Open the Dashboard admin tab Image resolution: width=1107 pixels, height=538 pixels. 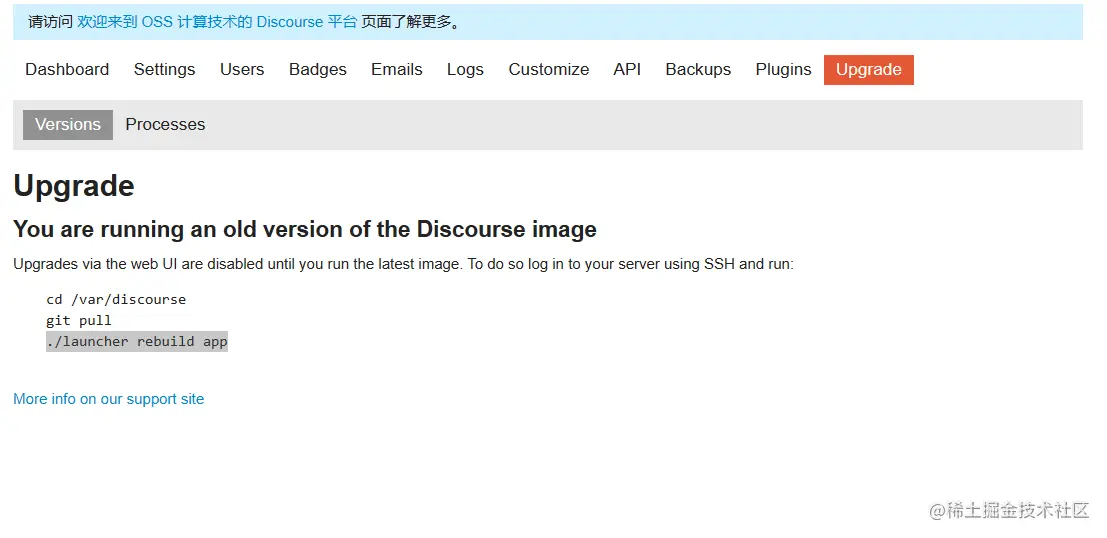click(x=67, y=70)
